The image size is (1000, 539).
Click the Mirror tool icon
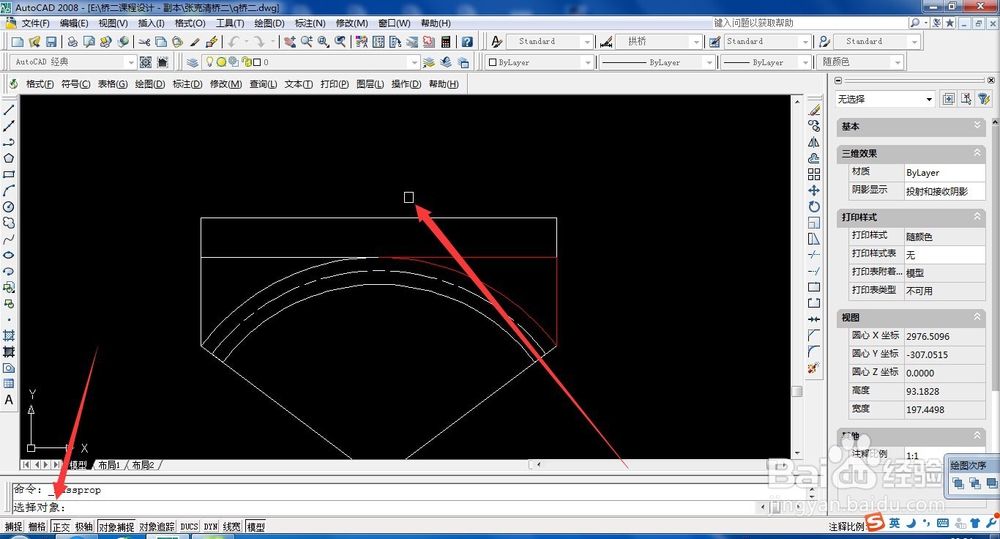click(814, 142)
